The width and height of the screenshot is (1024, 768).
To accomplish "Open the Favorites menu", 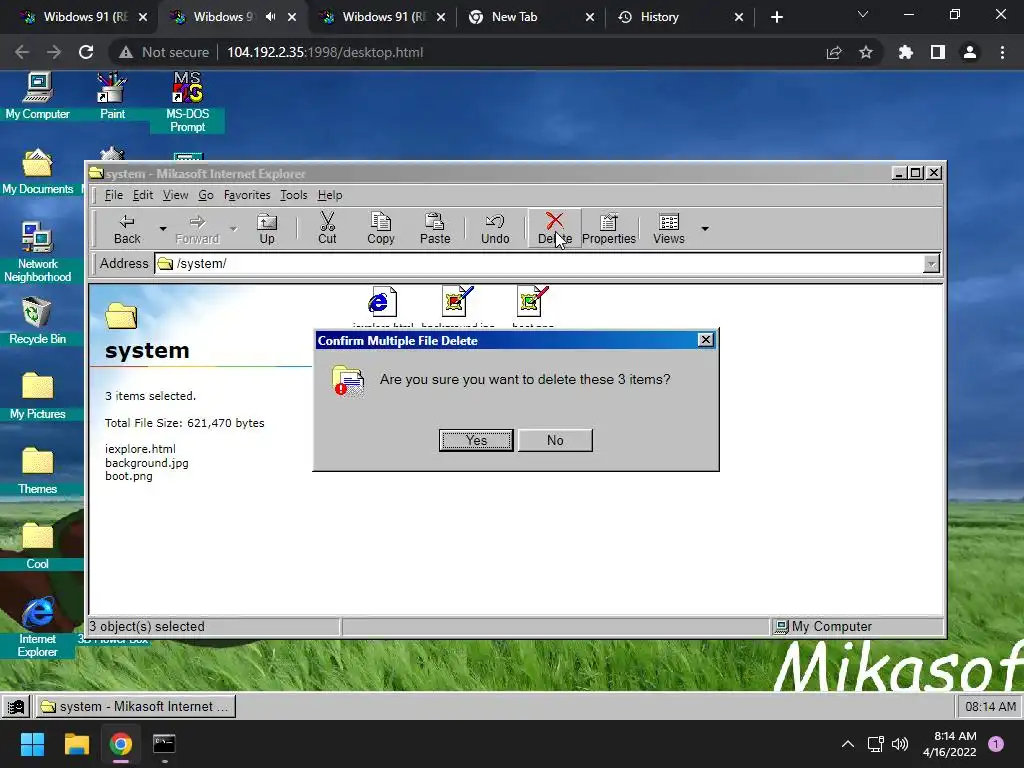I will [x=247, y=195].
